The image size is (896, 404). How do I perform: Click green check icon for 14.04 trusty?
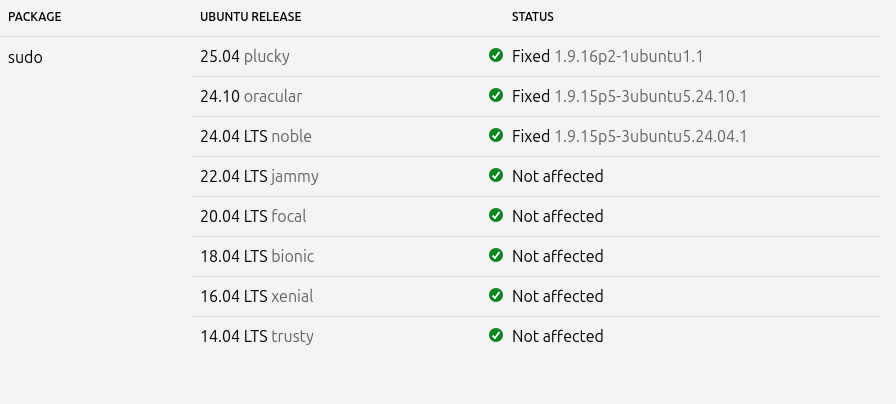pos(495,336)
